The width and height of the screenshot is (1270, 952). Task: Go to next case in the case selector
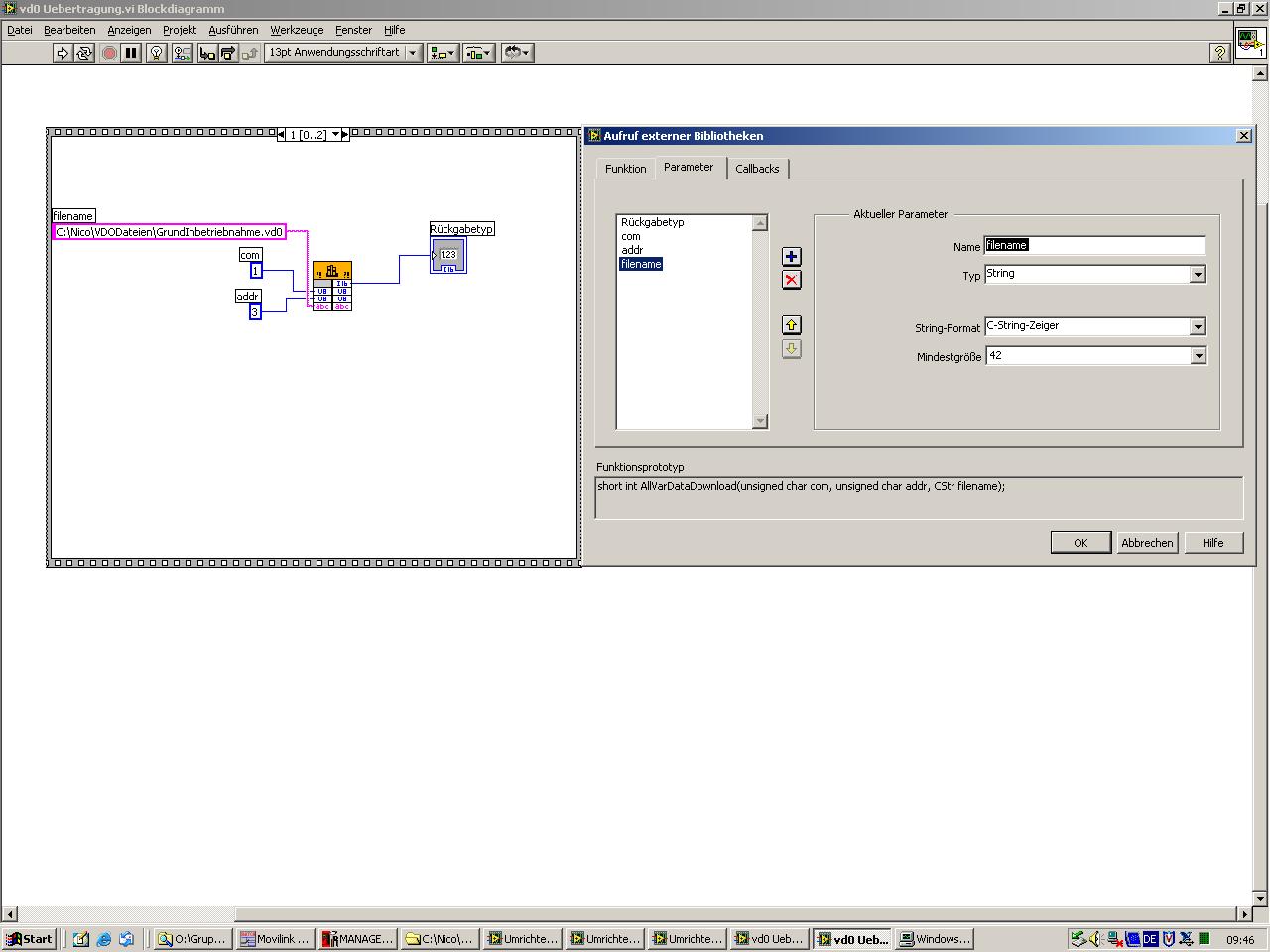point(345,135)
